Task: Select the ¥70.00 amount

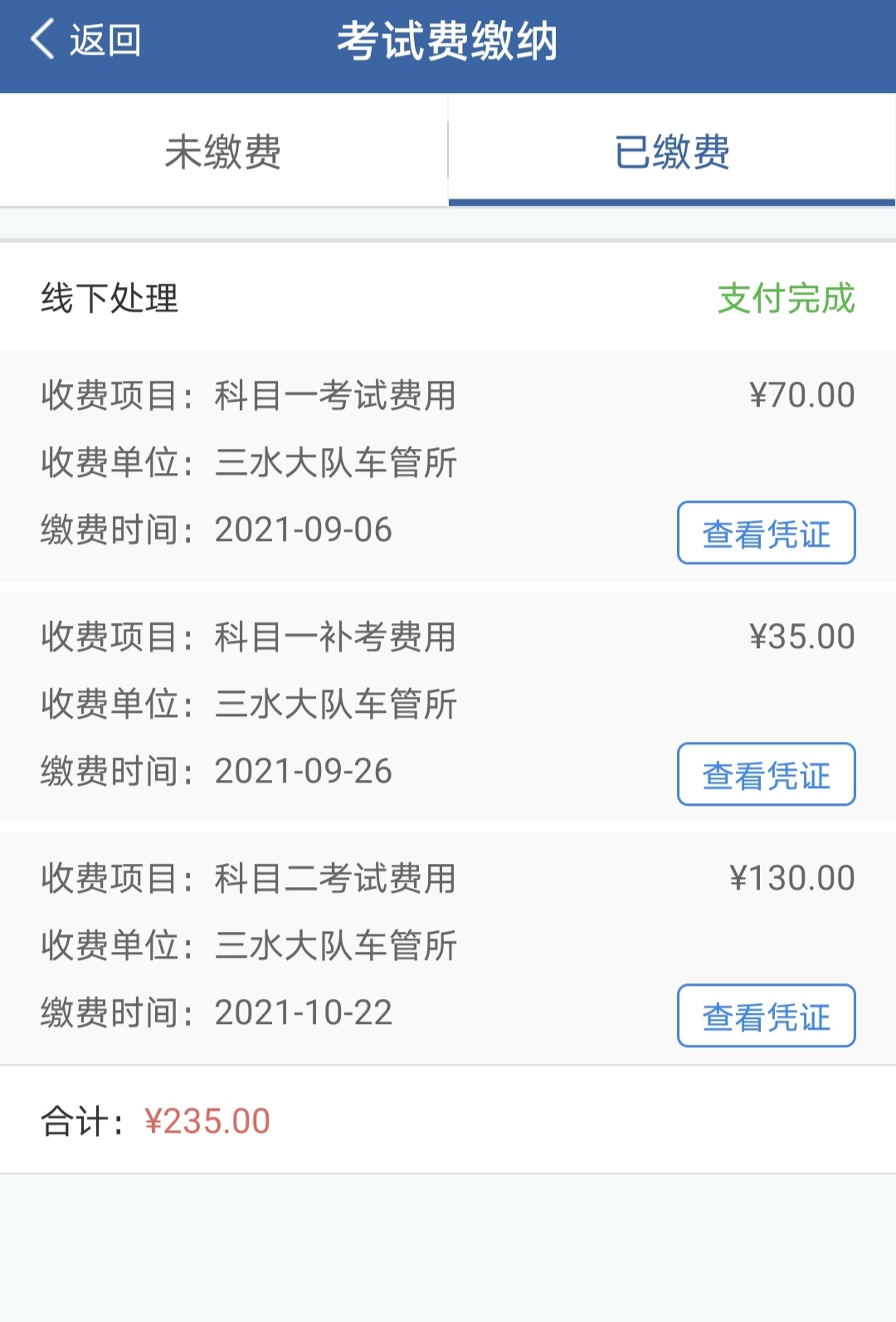Action: [x=801, y=395]
